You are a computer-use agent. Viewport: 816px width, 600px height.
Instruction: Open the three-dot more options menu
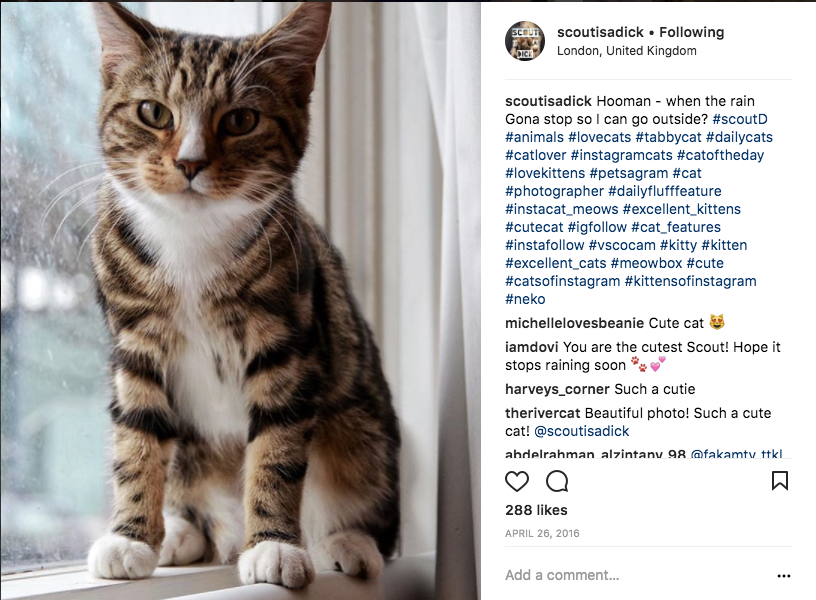[x=783, y=575]
